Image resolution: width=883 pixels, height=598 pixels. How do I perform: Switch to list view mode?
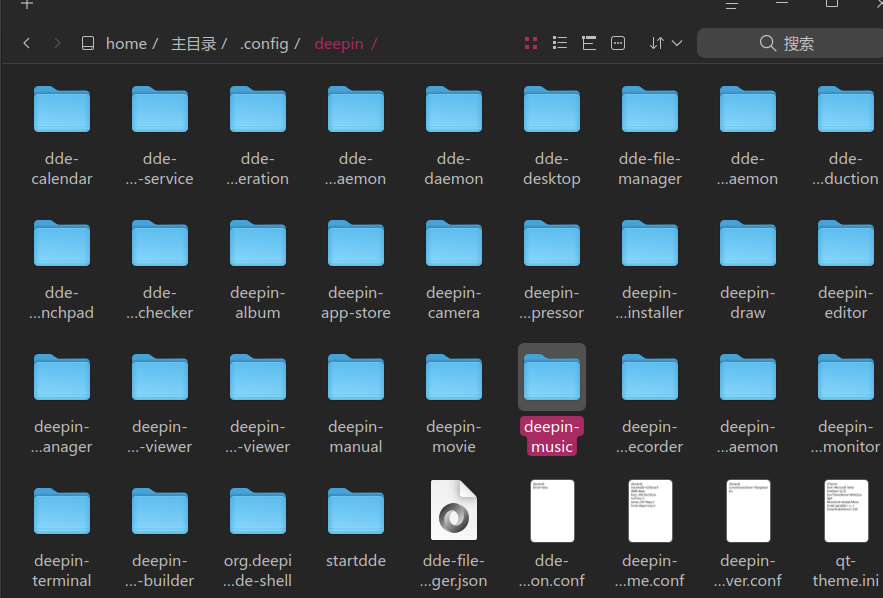coord(560,43)
